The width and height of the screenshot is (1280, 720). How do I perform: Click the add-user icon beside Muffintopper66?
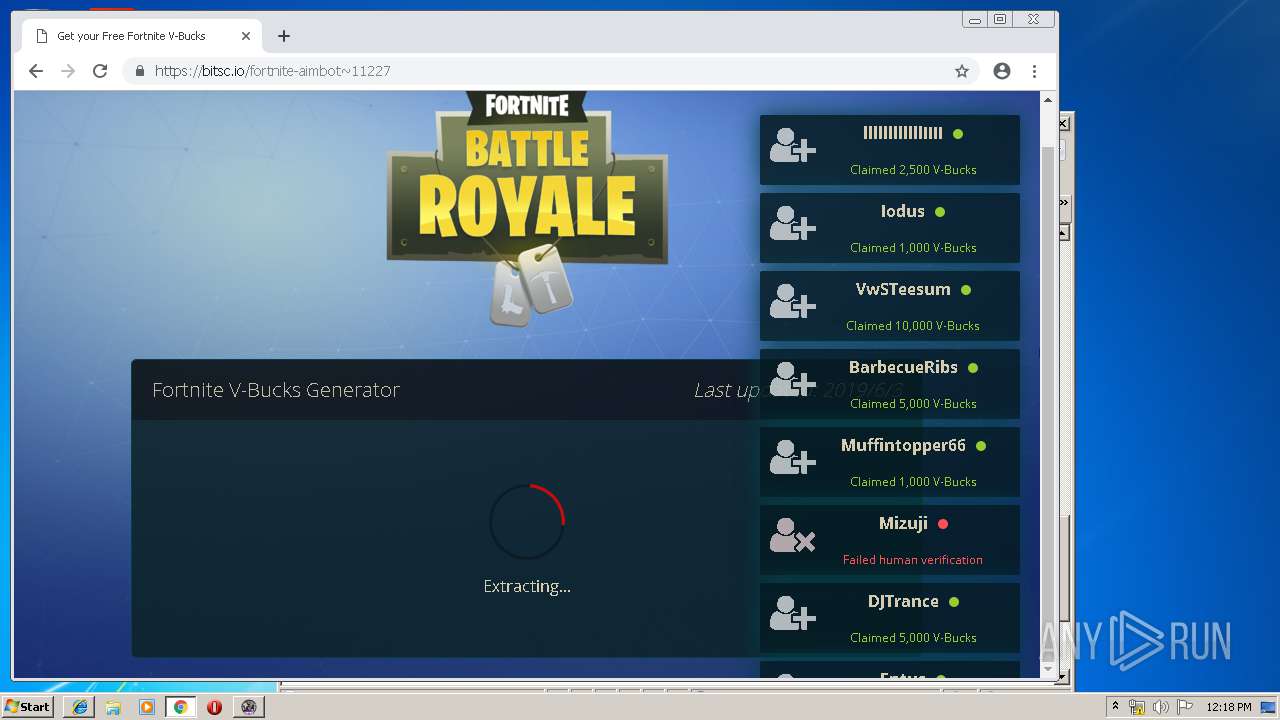793,457
